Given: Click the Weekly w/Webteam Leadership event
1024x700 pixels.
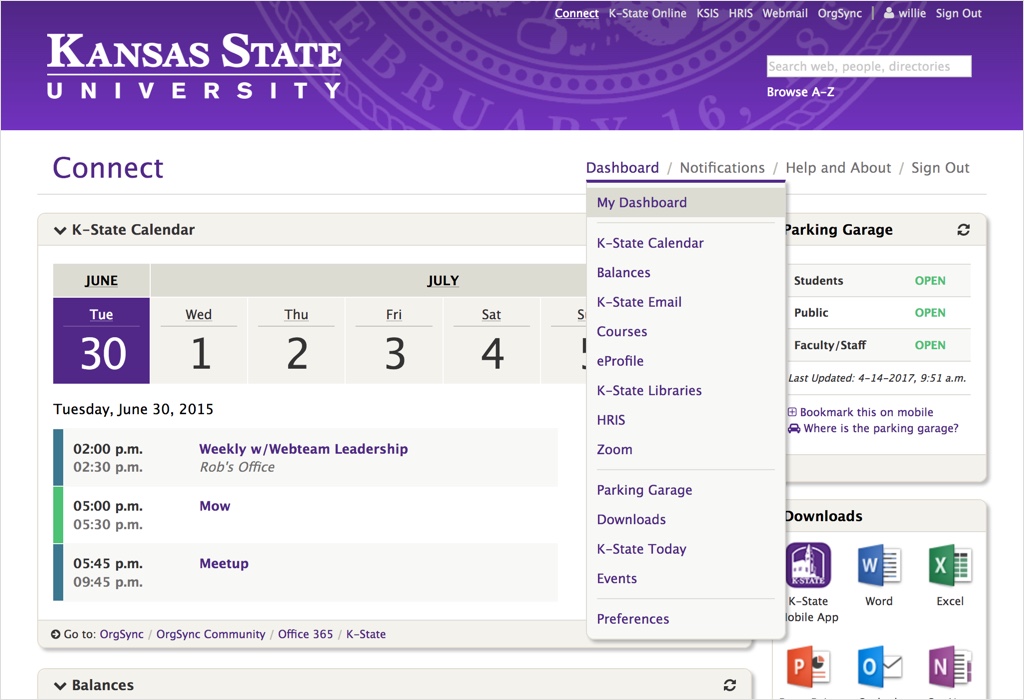Looking at the screenshot, I should tap(303, 449).
